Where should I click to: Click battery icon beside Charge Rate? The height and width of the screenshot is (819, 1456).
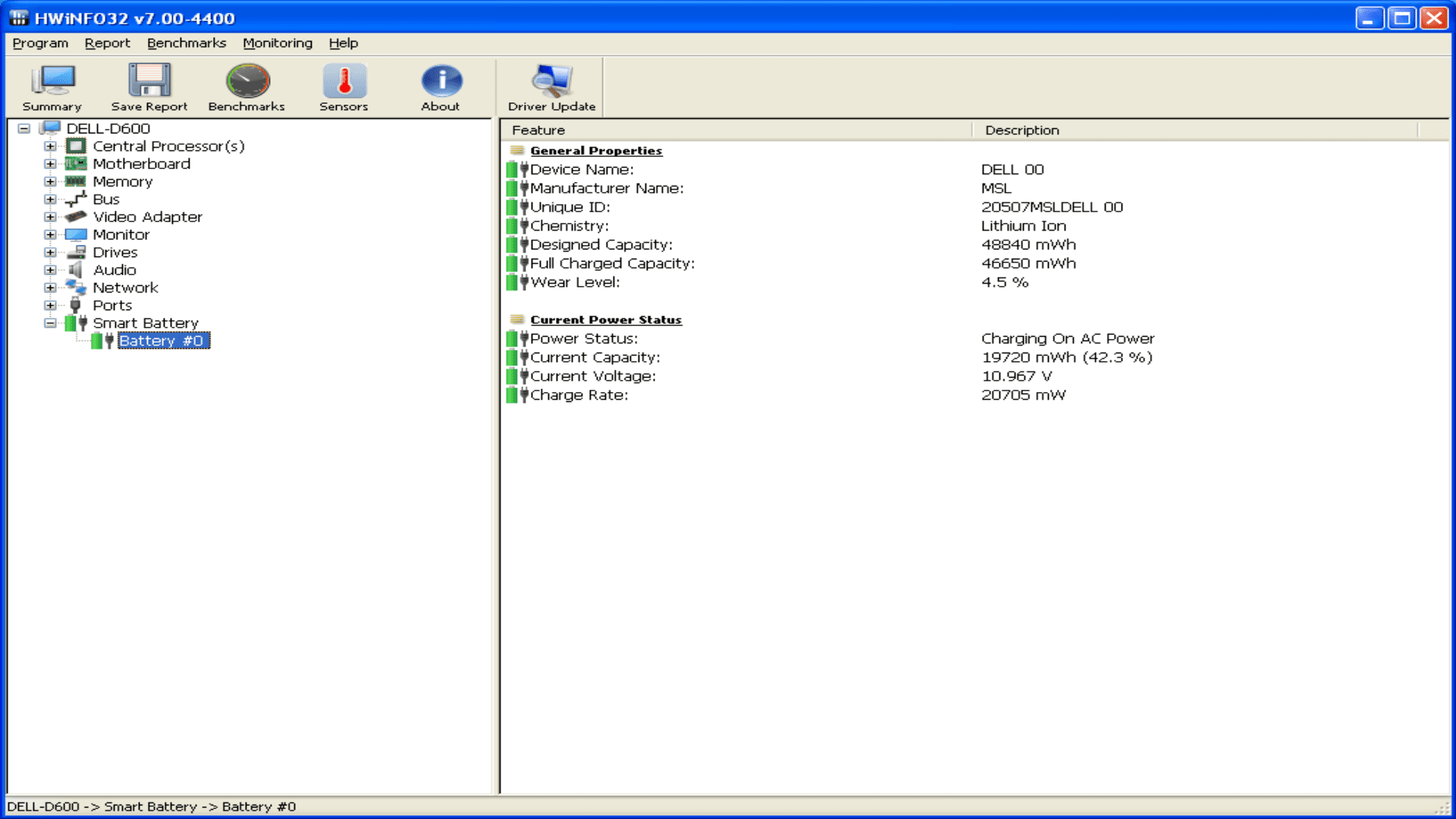(x=517, y=394)
